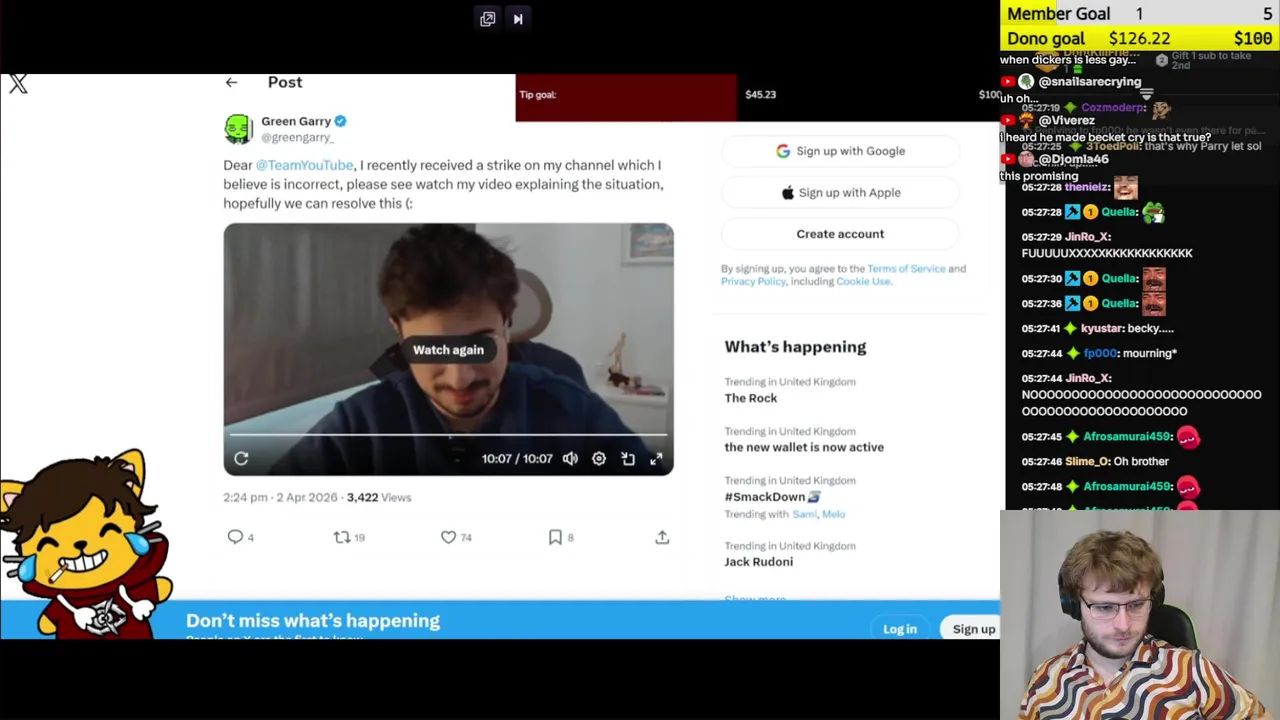Open the Terms of Service link

pyautogui.click(x=906, y=269)
